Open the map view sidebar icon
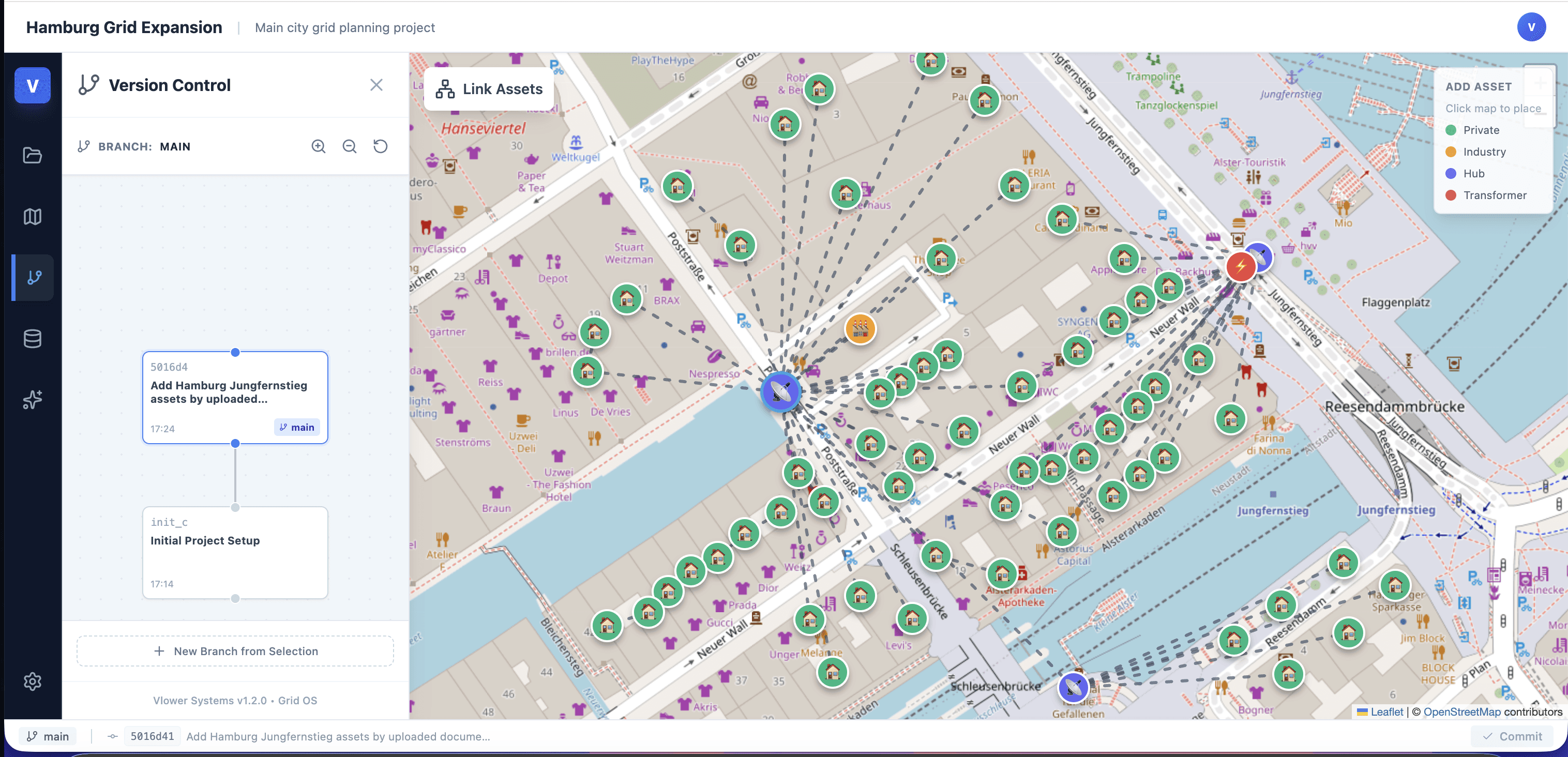Image resolution: width=1568 pixels, height=757 pixels. (x=32, y=217)
